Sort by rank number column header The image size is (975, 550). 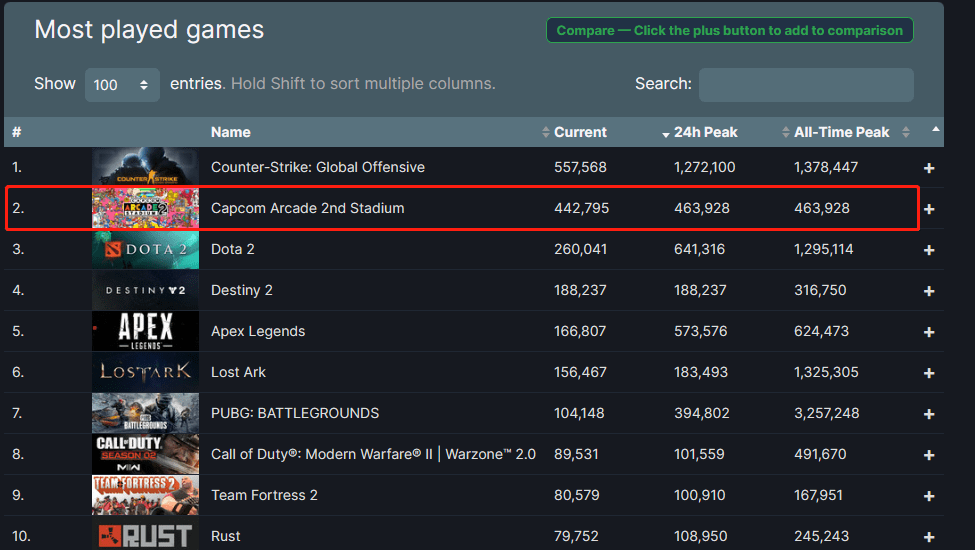coord(17,132)
